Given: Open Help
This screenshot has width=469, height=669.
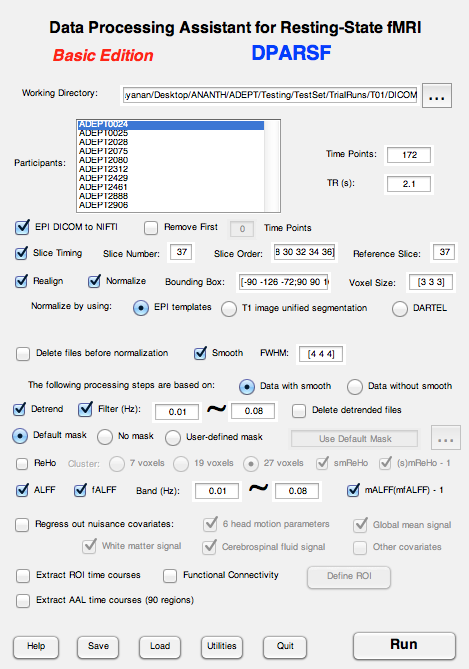Looking at the screenshot, I should 36,647.
